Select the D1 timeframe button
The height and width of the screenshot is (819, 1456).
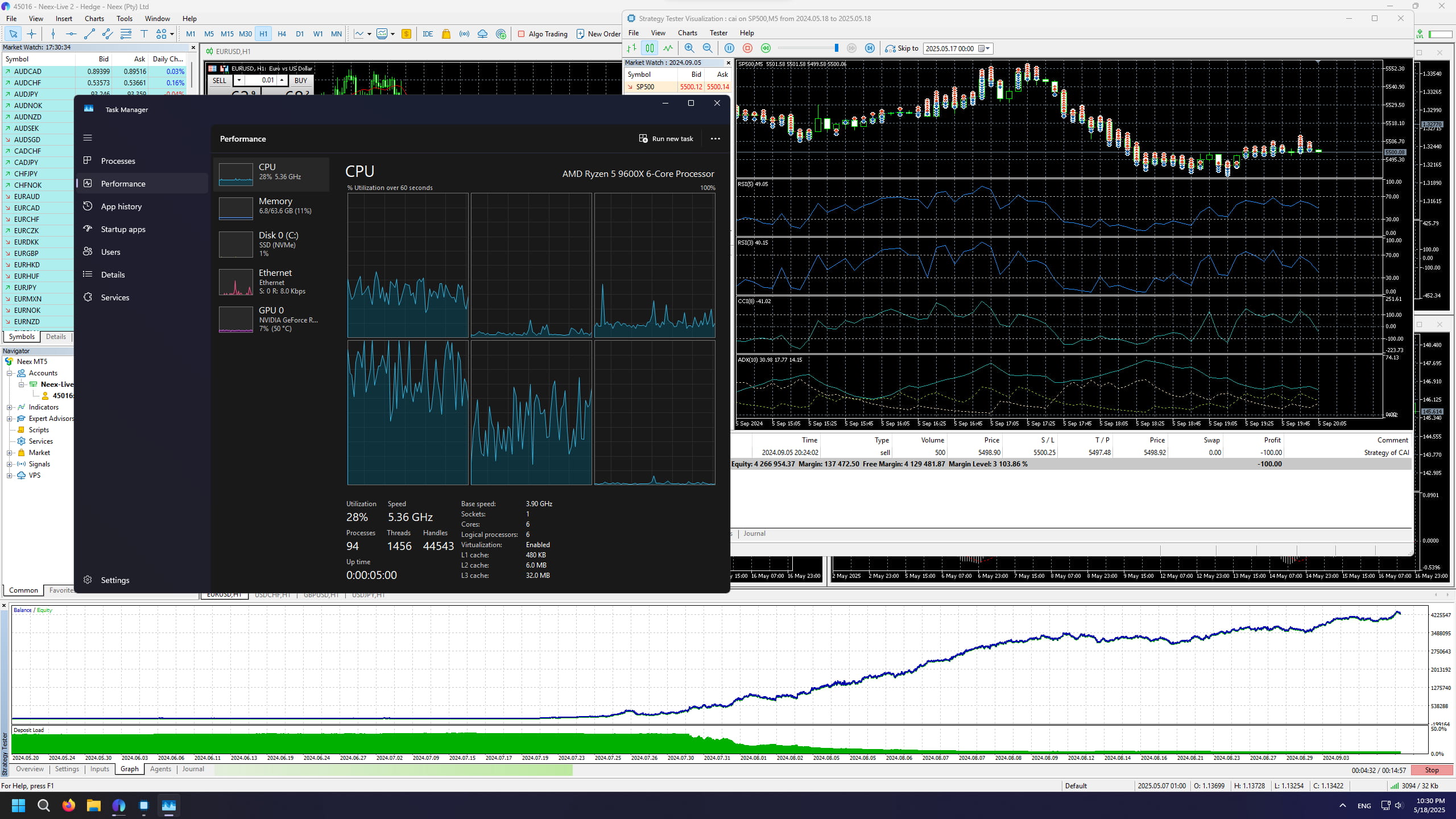tap(300, 34)
